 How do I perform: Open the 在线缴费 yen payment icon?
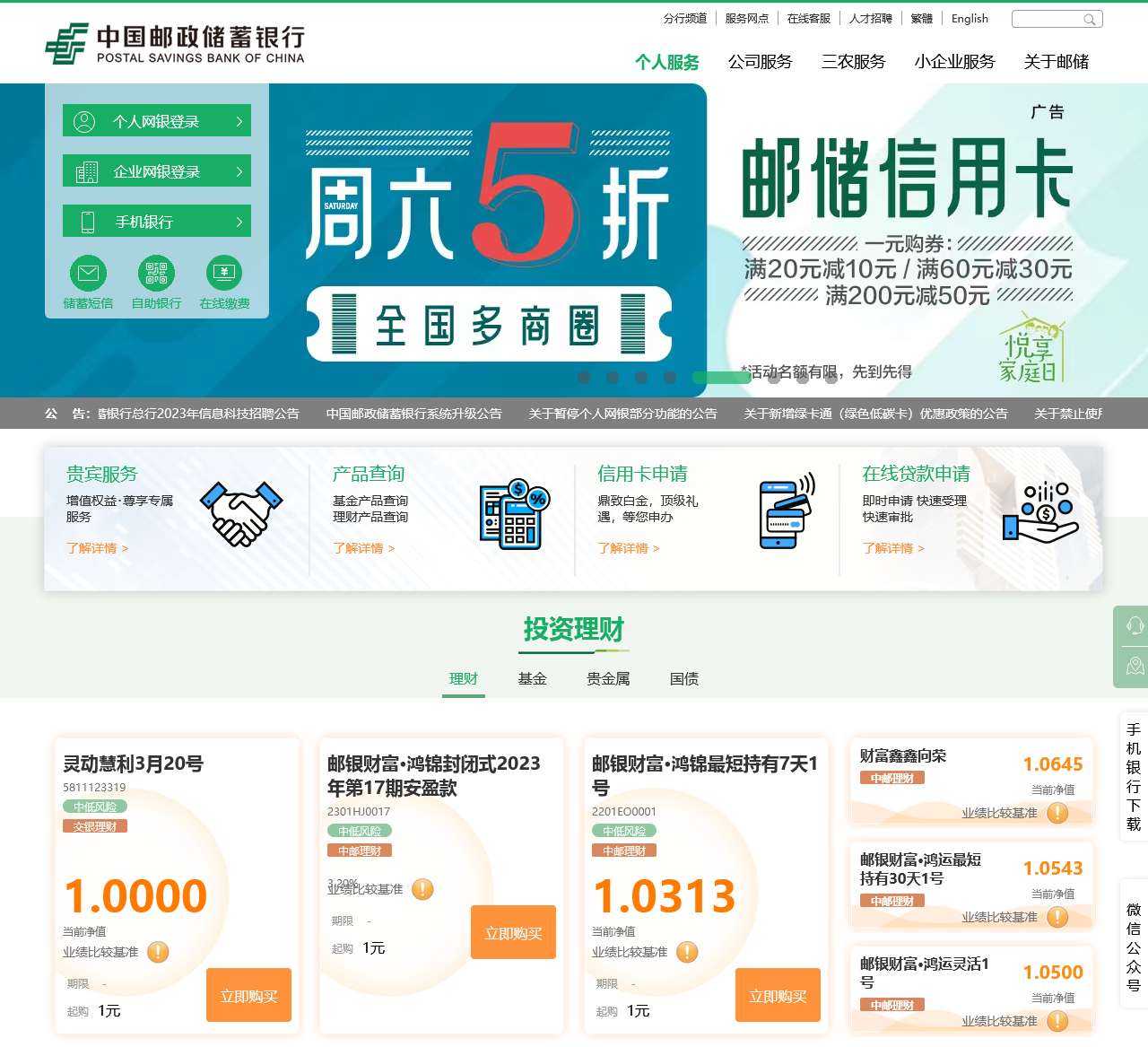point(224,273)
